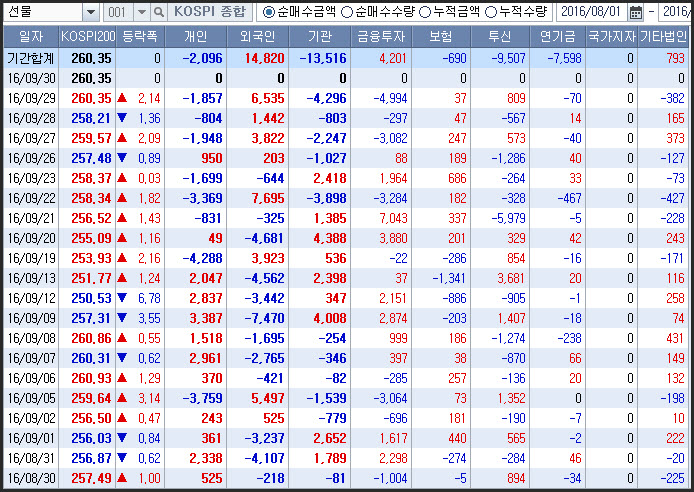This screenshot has height=492, width=694.
Task: Click 투신 value -5,979
Action: point(509,218)
